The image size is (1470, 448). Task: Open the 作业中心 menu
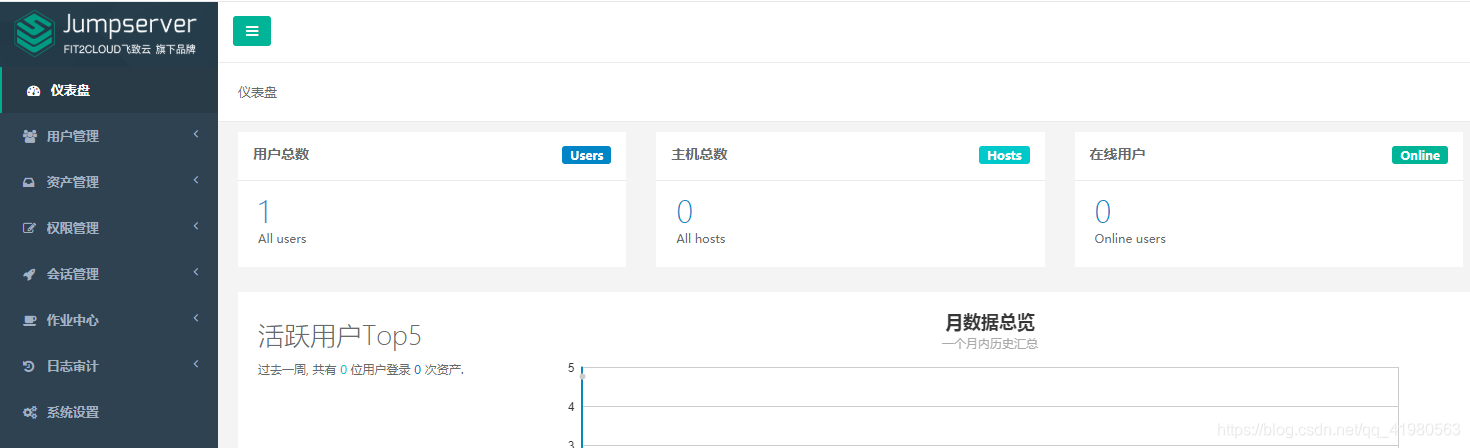(109, 320)
